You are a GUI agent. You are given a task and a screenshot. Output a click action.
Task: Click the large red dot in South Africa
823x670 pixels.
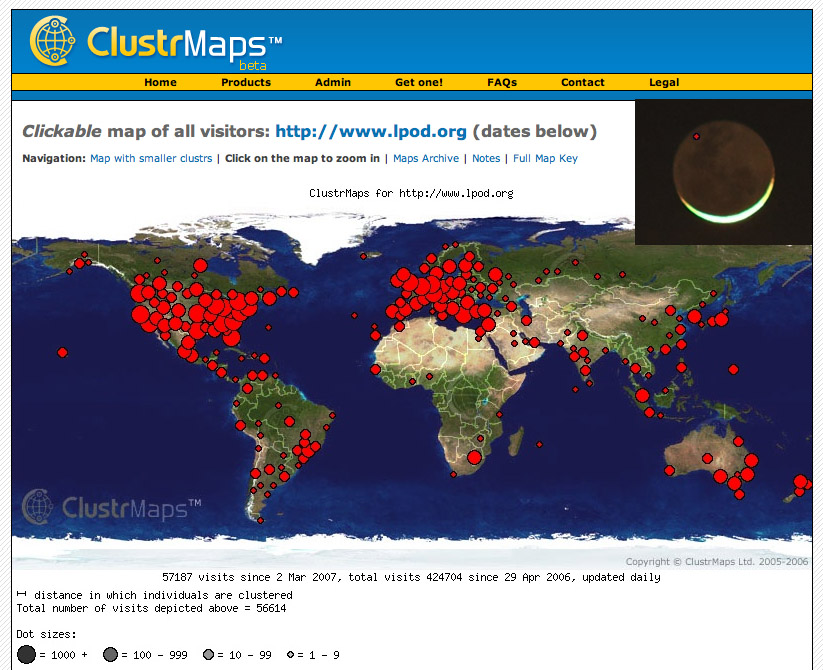[474, 457]
